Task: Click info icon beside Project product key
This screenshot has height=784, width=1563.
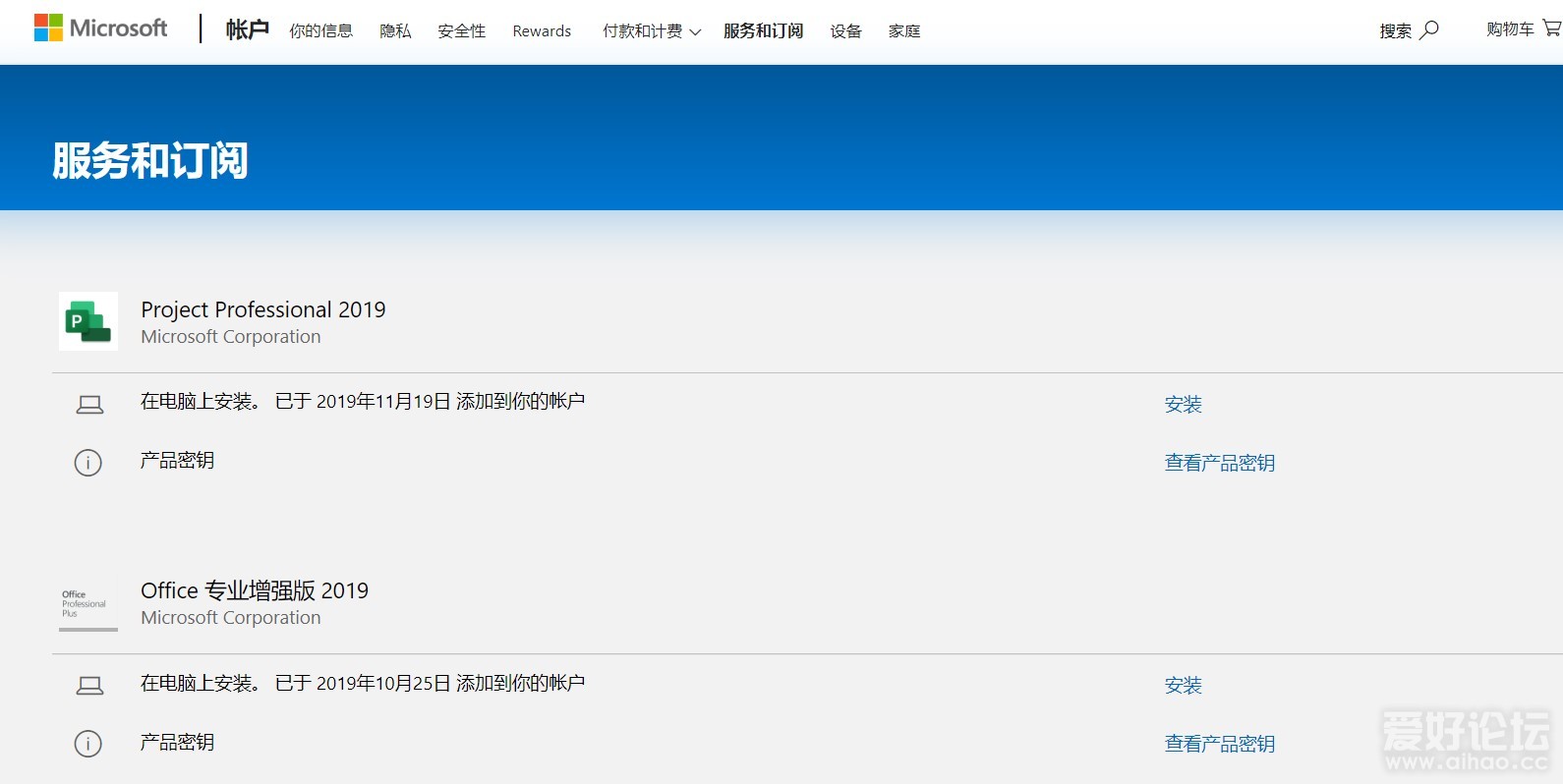Action: [x=88, y=462]
